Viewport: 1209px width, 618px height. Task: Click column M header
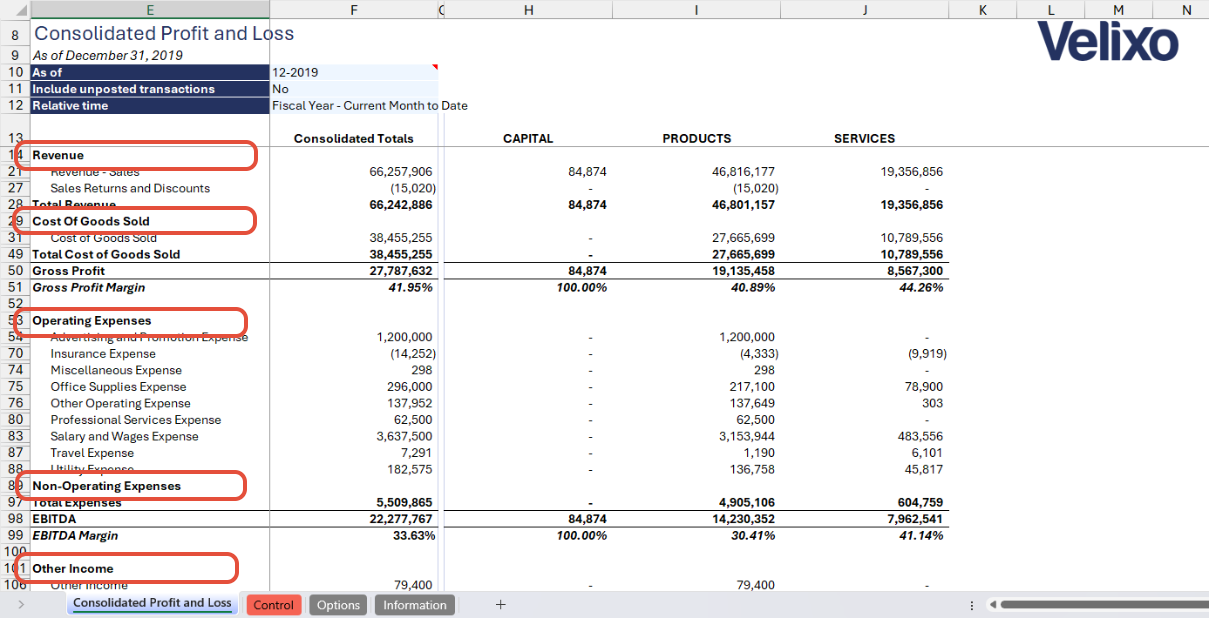[x=1118, y=10]
